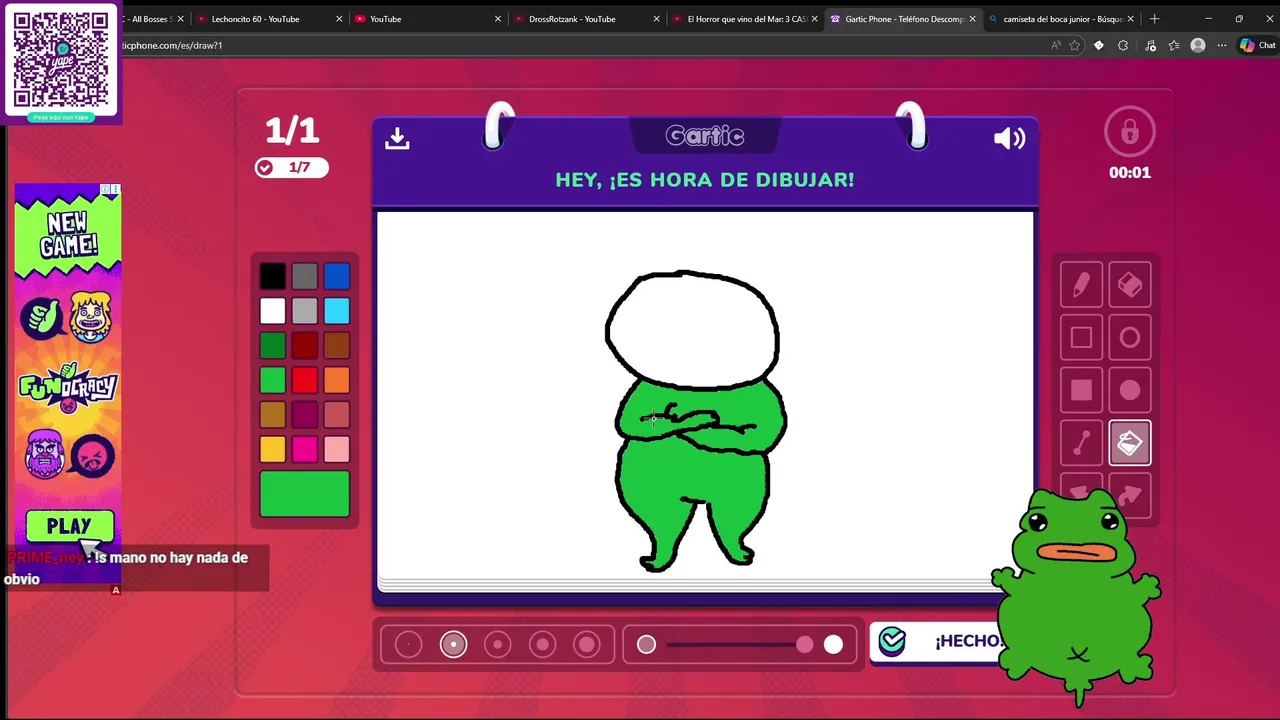Pick the black color swatch
This screenshot has width=1280, height=720.
pyautogui.click(x=272, y=276)
